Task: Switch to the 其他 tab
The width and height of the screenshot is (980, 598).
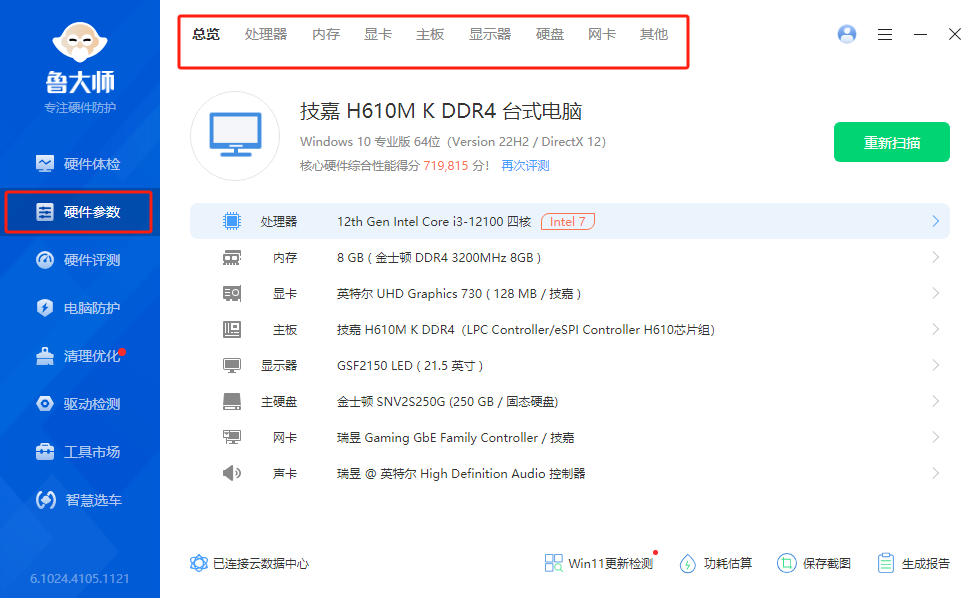Action: coord(654,34)
